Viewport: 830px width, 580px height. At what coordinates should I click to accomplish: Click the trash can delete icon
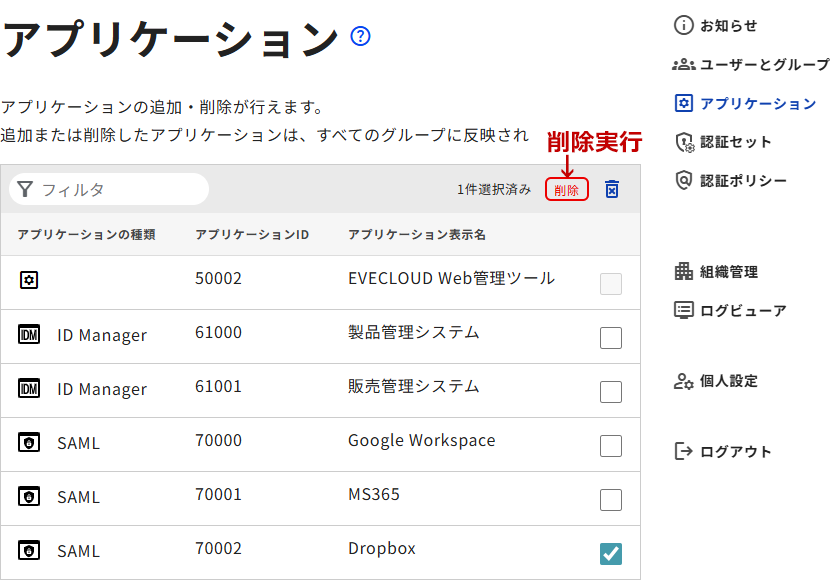(612, 189)
